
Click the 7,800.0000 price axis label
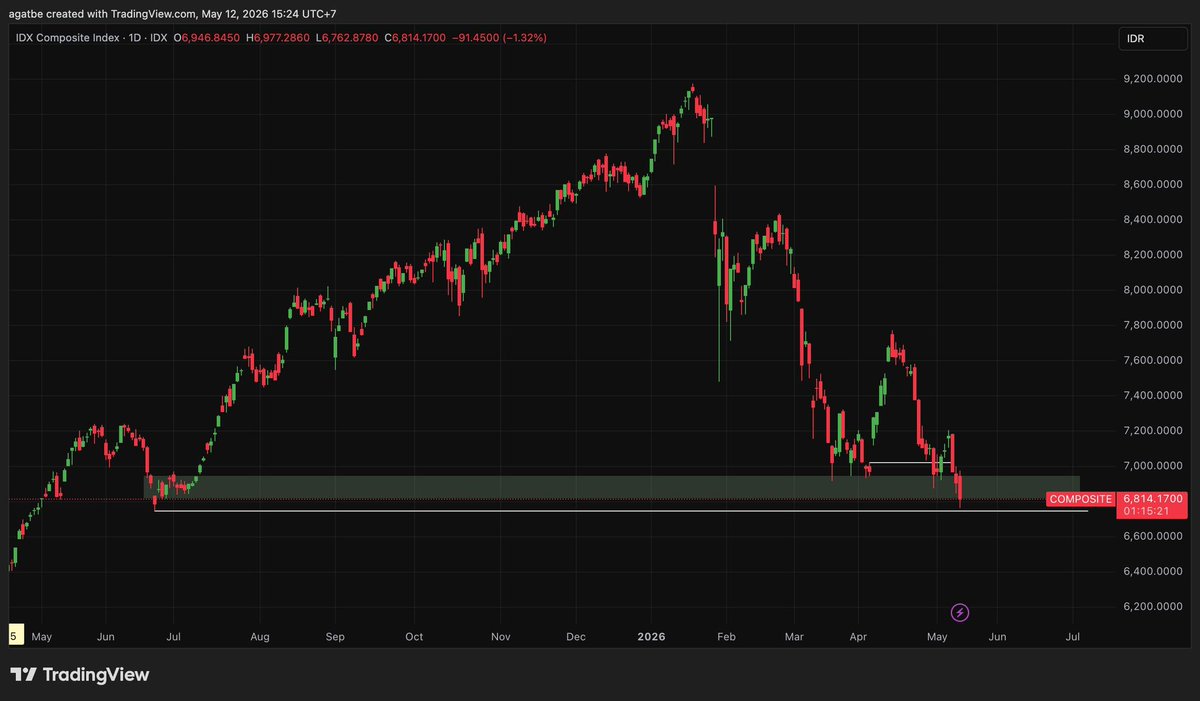pyautogui.click(x=1153, y=326)
